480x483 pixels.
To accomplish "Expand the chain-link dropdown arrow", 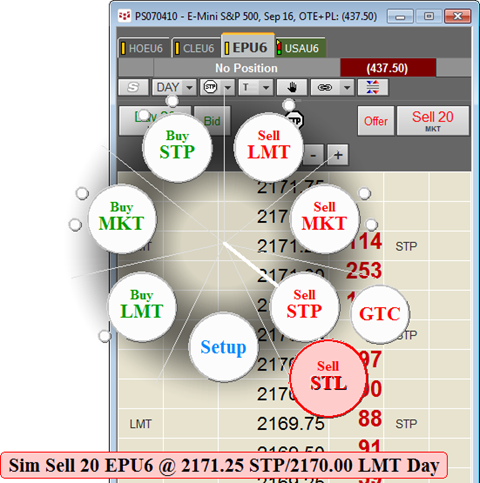I will [x=347, y=87].
